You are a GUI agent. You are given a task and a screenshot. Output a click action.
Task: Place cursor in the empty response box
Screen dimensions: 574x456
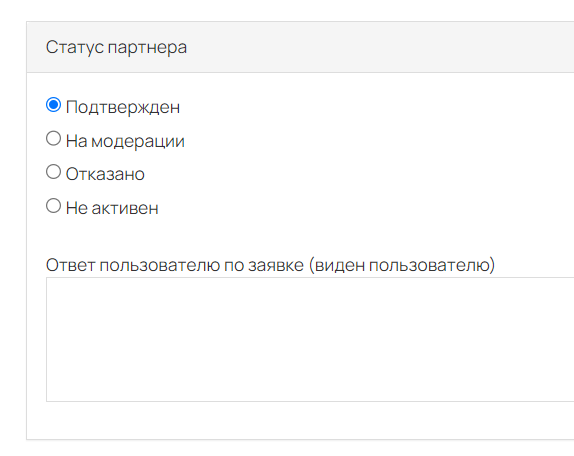click(310, 339)
